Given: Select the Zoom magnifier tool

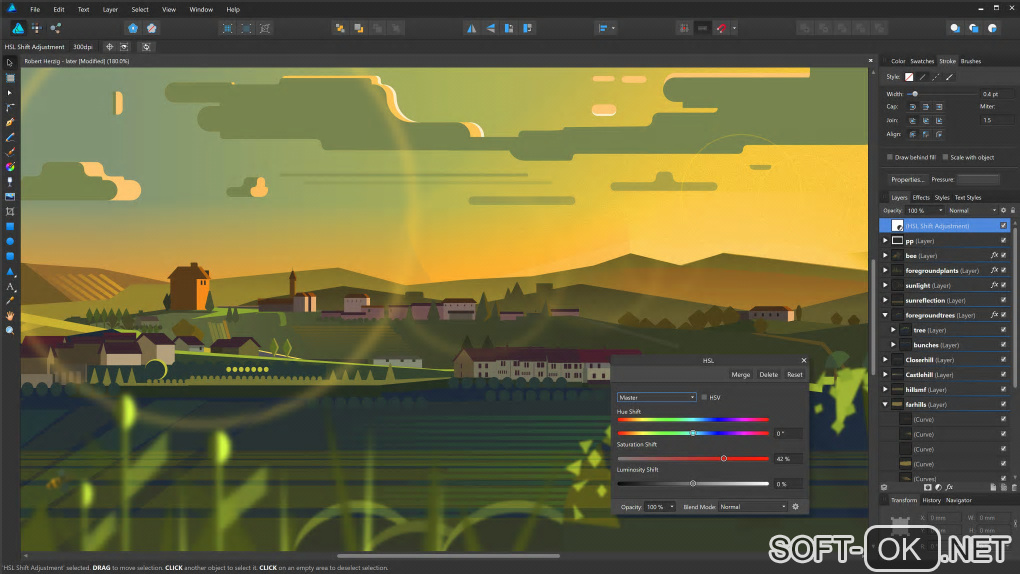Looking at the screenshot, I should [10, 331].
